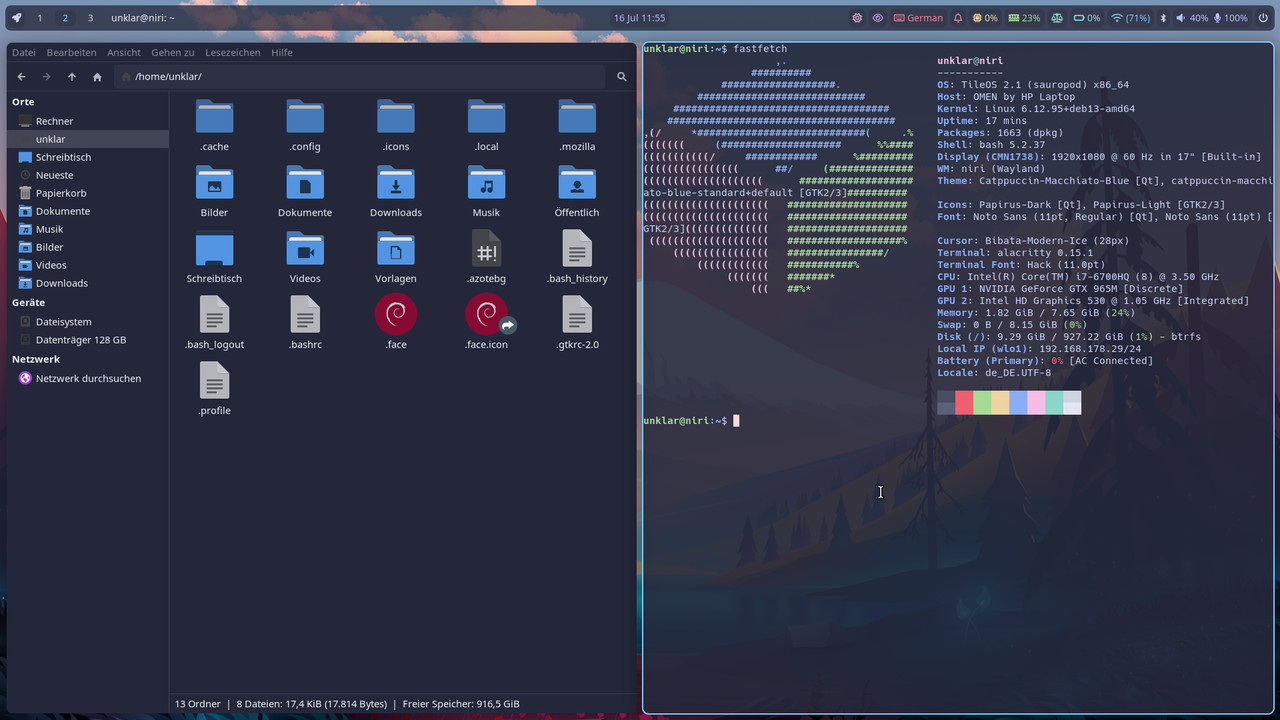
Task: Click the battery 0% indicator
Action: (1087, 18)
